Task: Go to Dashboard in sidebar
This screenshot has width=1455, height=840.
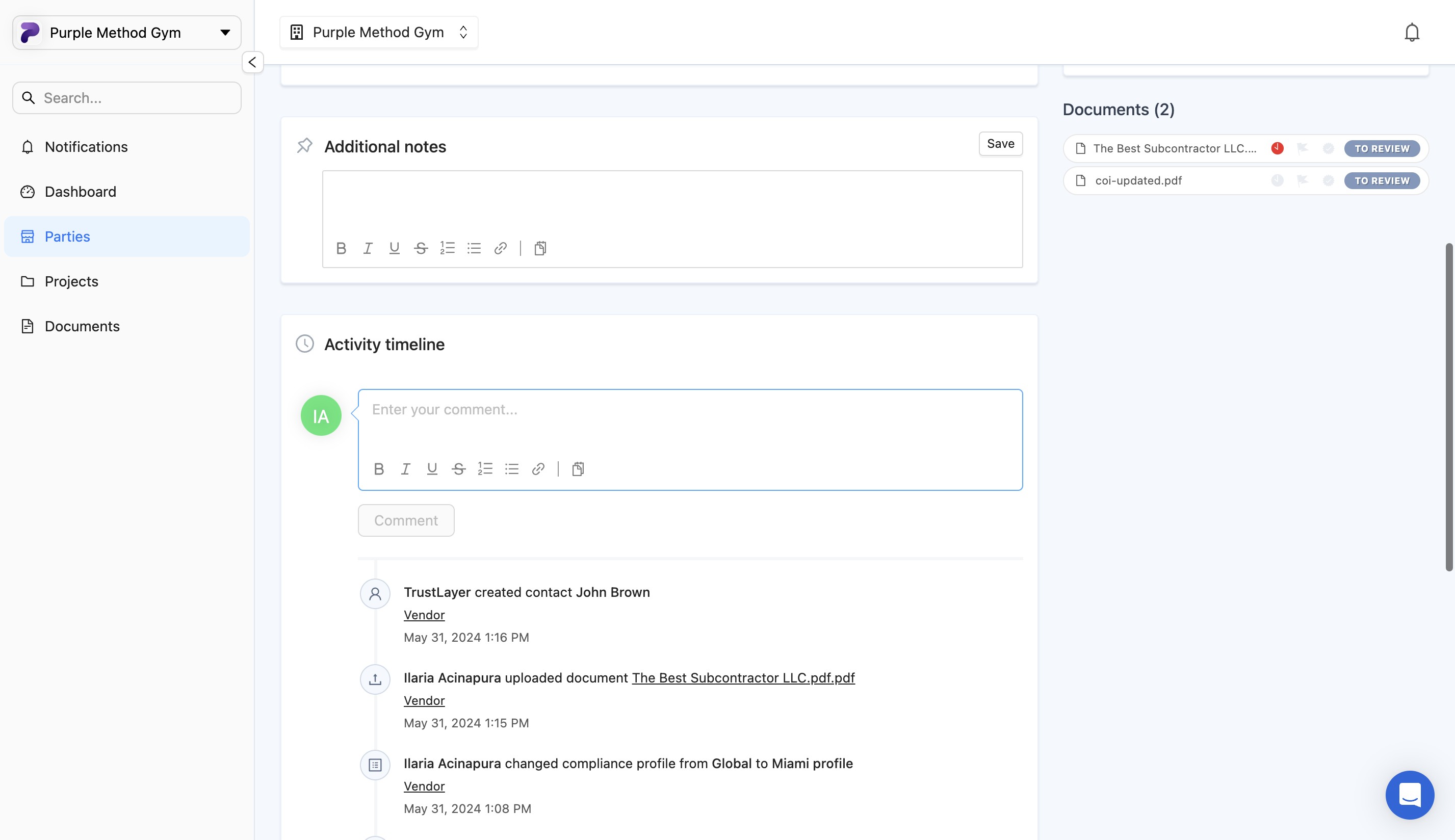Action: click(x=80, y=192)
